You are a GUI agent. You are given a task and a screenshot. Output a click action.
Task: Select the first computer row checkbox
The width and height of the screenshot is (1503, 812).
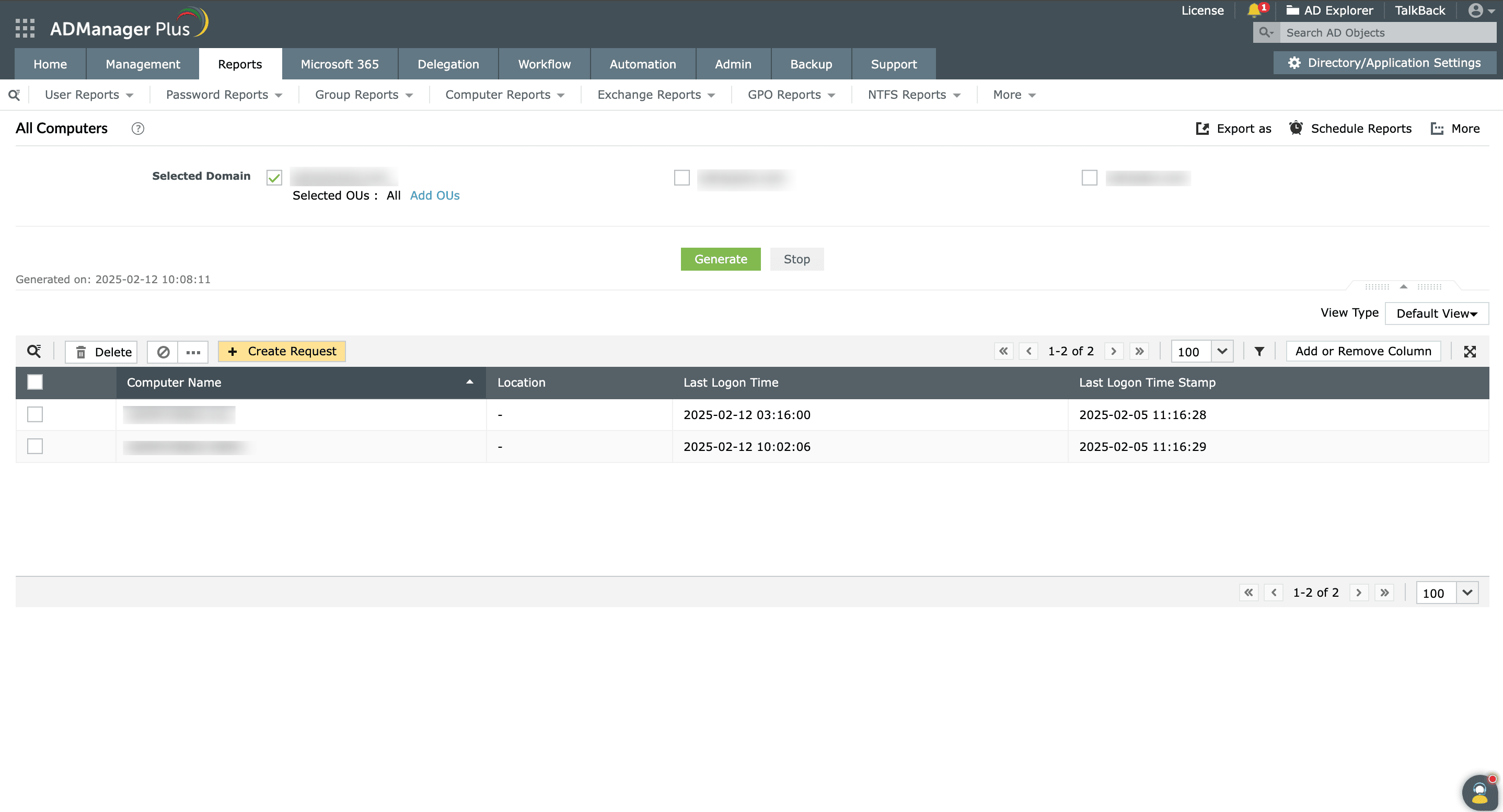[35, 414]
